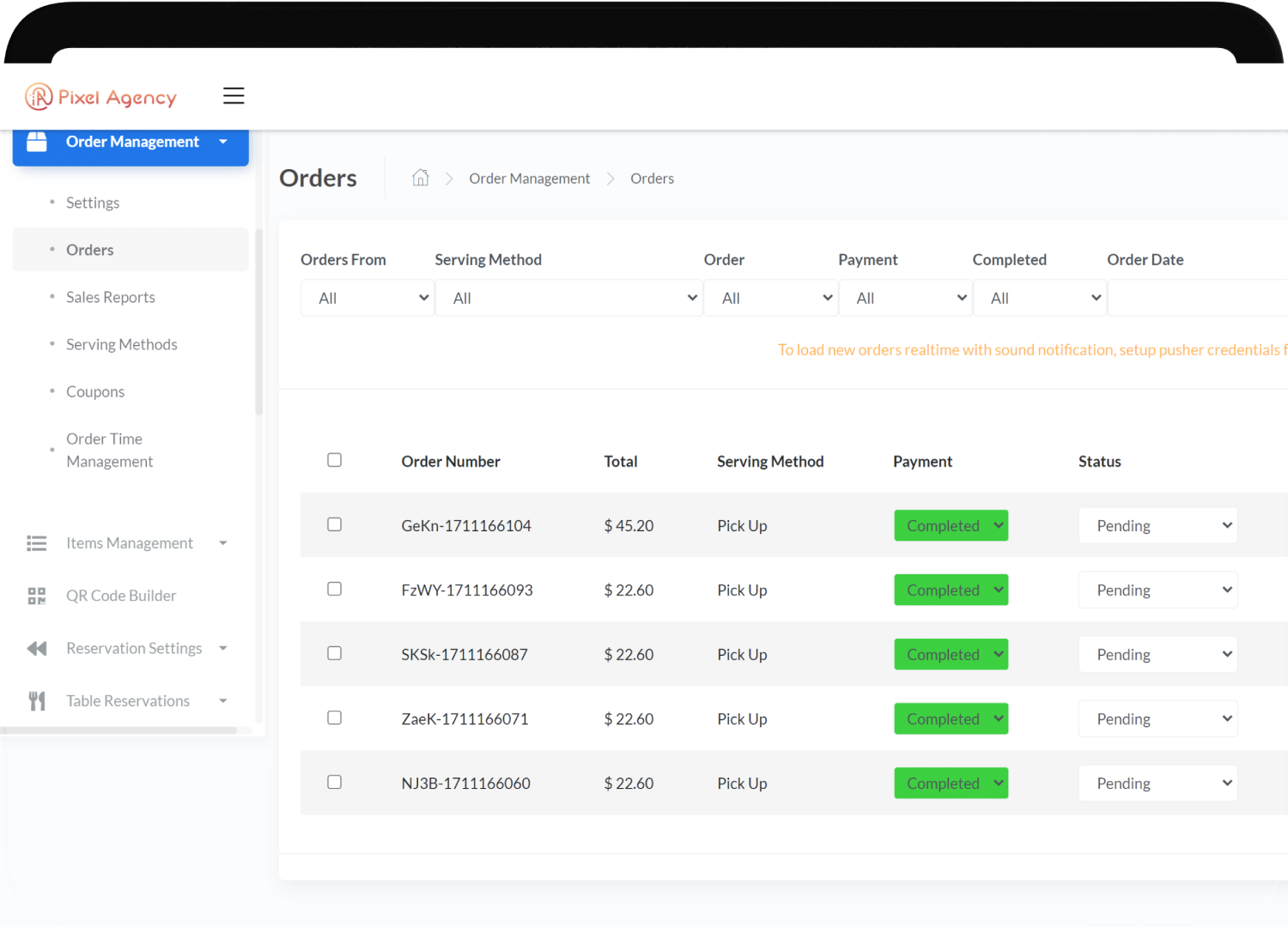The image size is (1288, 927).
Task: Click the sidebar horizontal scrollbar
Action: point(118,730)
